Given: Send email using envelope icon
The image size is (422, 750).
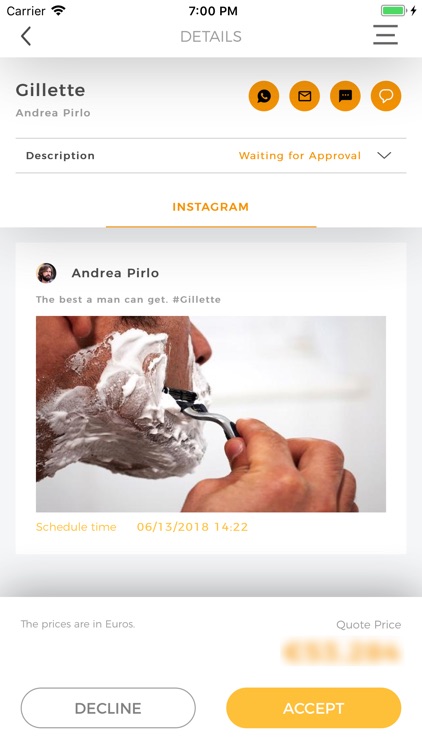Looking at the screenshot, I should point(305,96).
